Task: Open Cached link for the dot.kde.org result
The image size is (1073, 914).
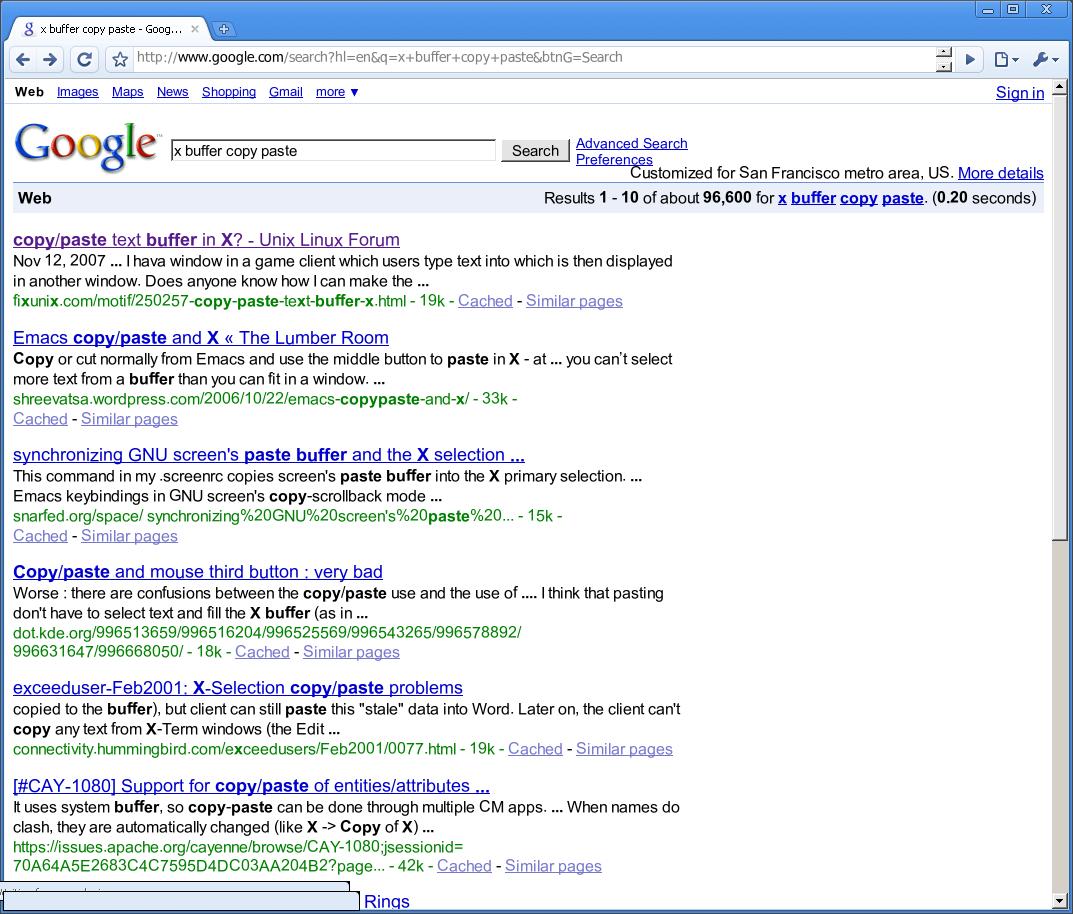Action: [262, 652]
